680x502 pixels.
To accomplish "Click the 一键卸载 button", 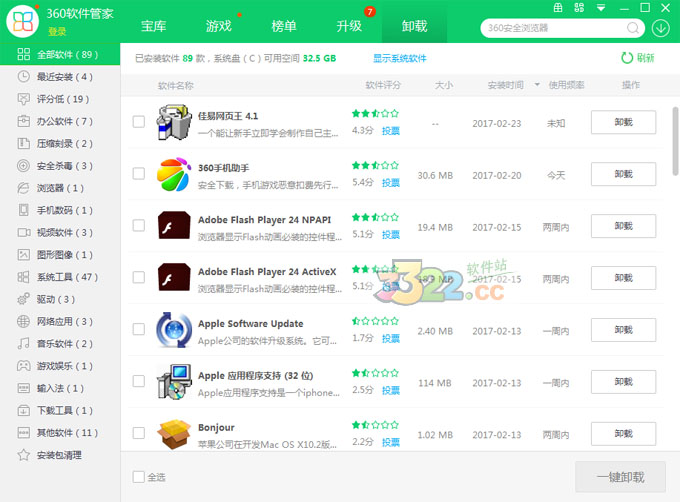I will click(x=620, y=477).
